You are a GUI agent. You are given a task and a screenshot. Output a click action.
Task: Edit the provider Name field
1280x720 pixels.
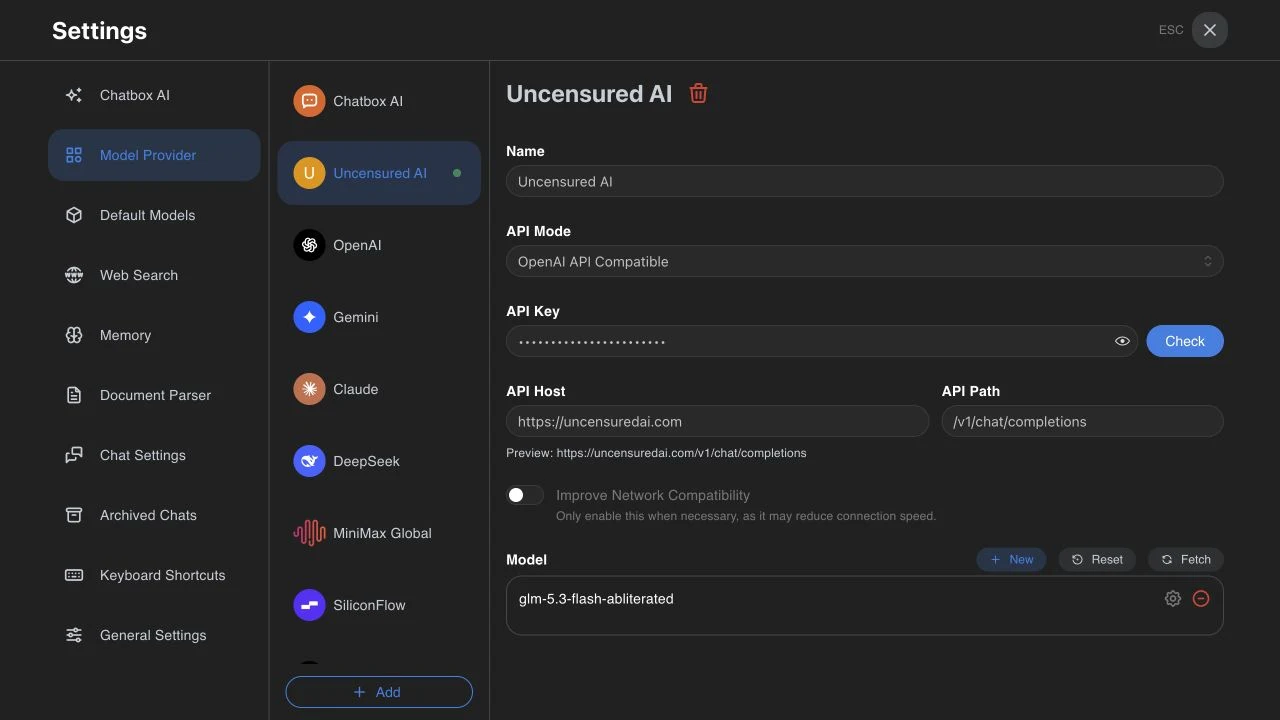click(x=865, y=181)
